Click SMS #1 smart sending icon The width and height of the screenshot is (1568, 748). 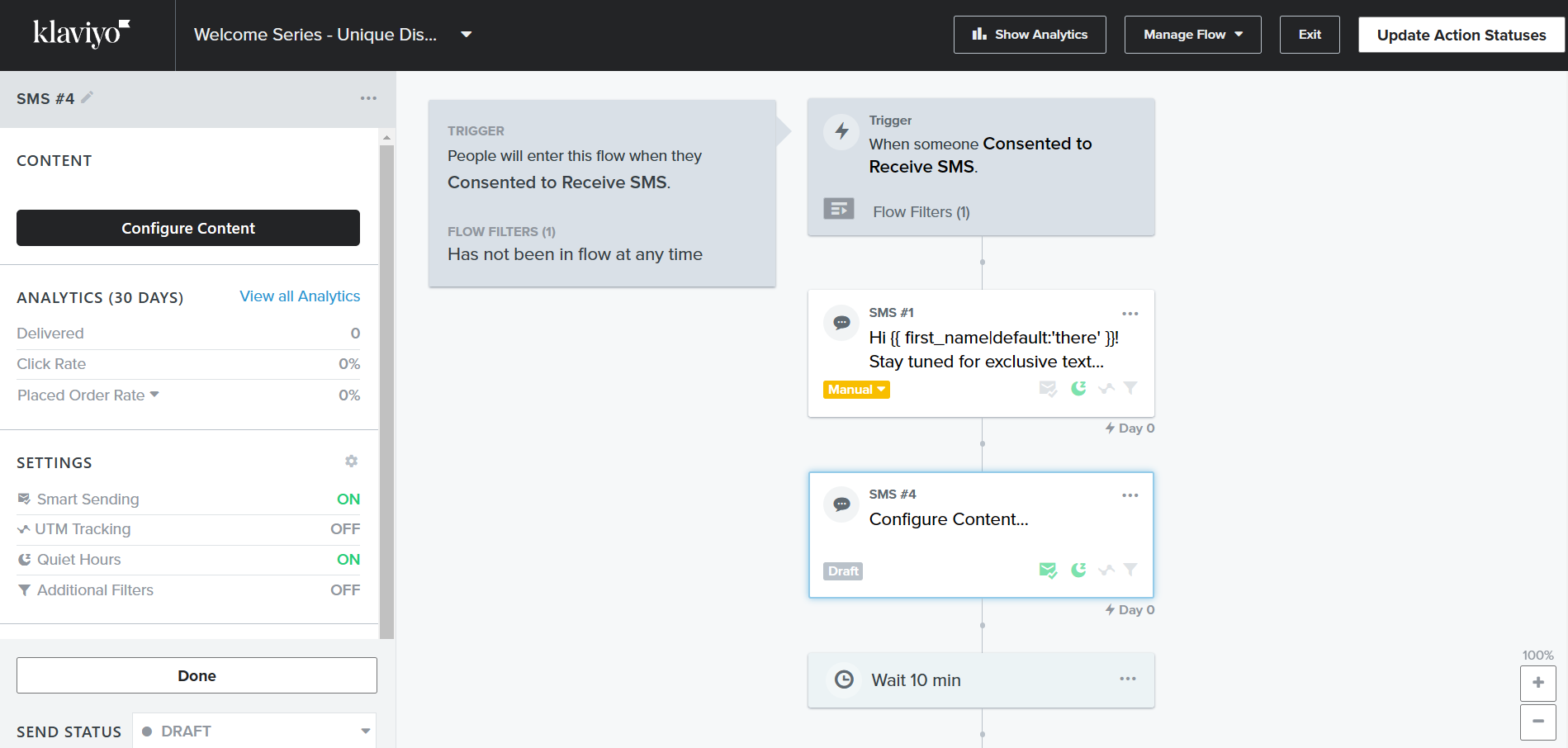pyautogui.click(x=1048, y=389)
